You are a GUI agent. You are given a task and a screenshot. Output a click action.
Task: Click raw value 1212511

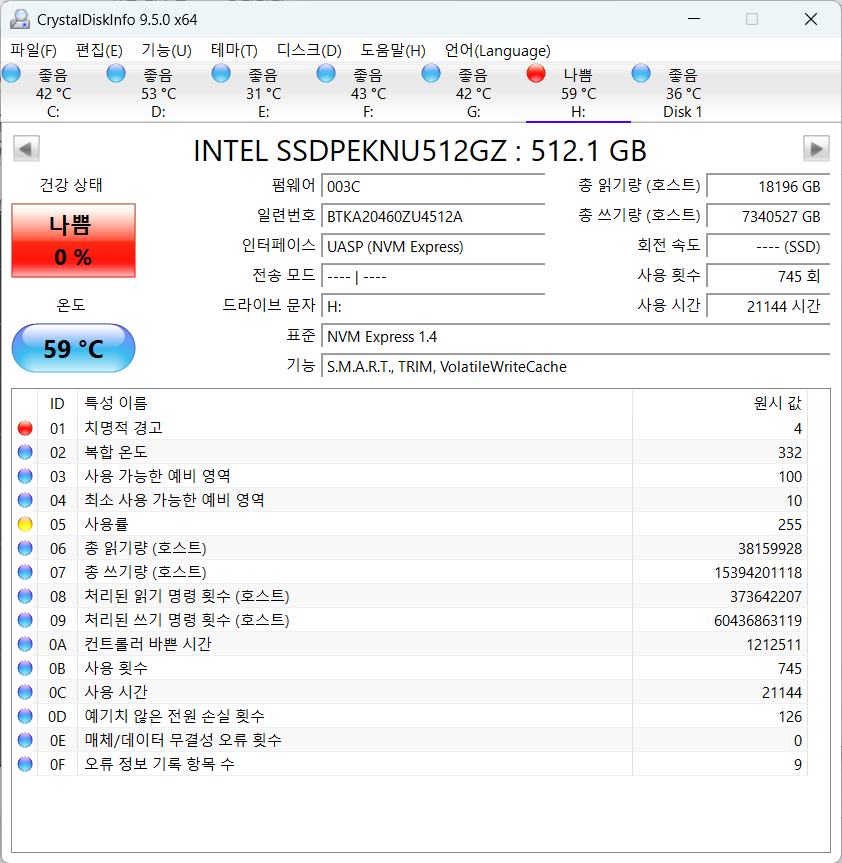pyautogui.click(x=774, y=644)
